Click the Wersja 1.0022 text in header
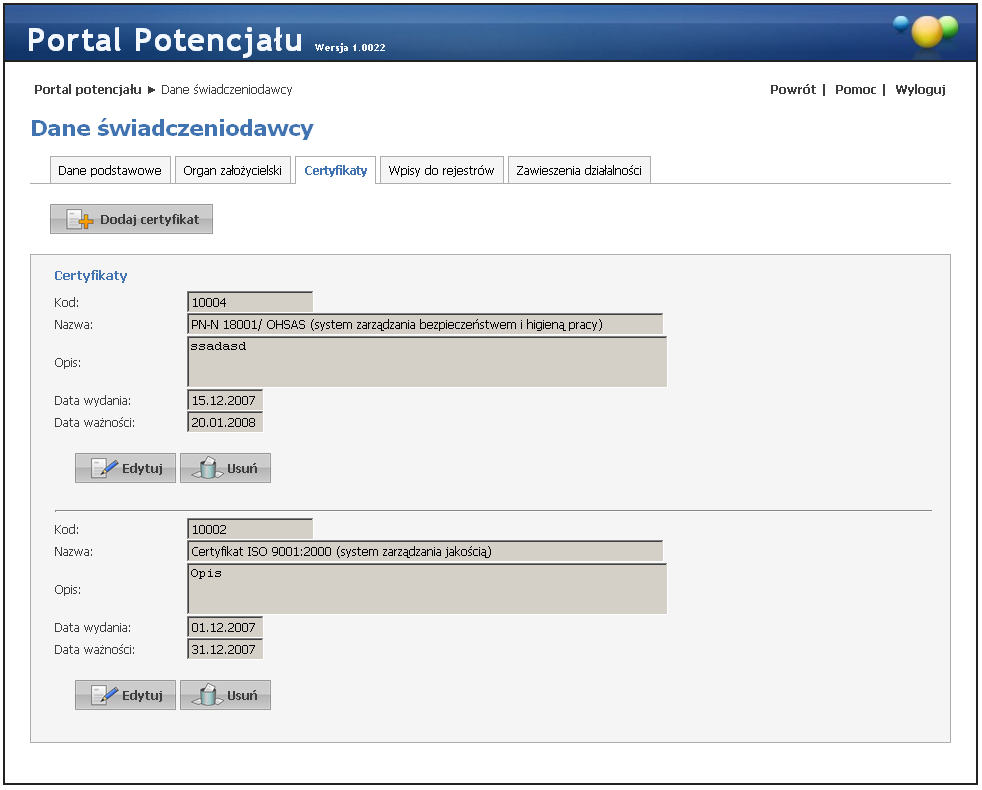Image resolution: width=982 pixels, height=790 pixels. pos(350,48)
